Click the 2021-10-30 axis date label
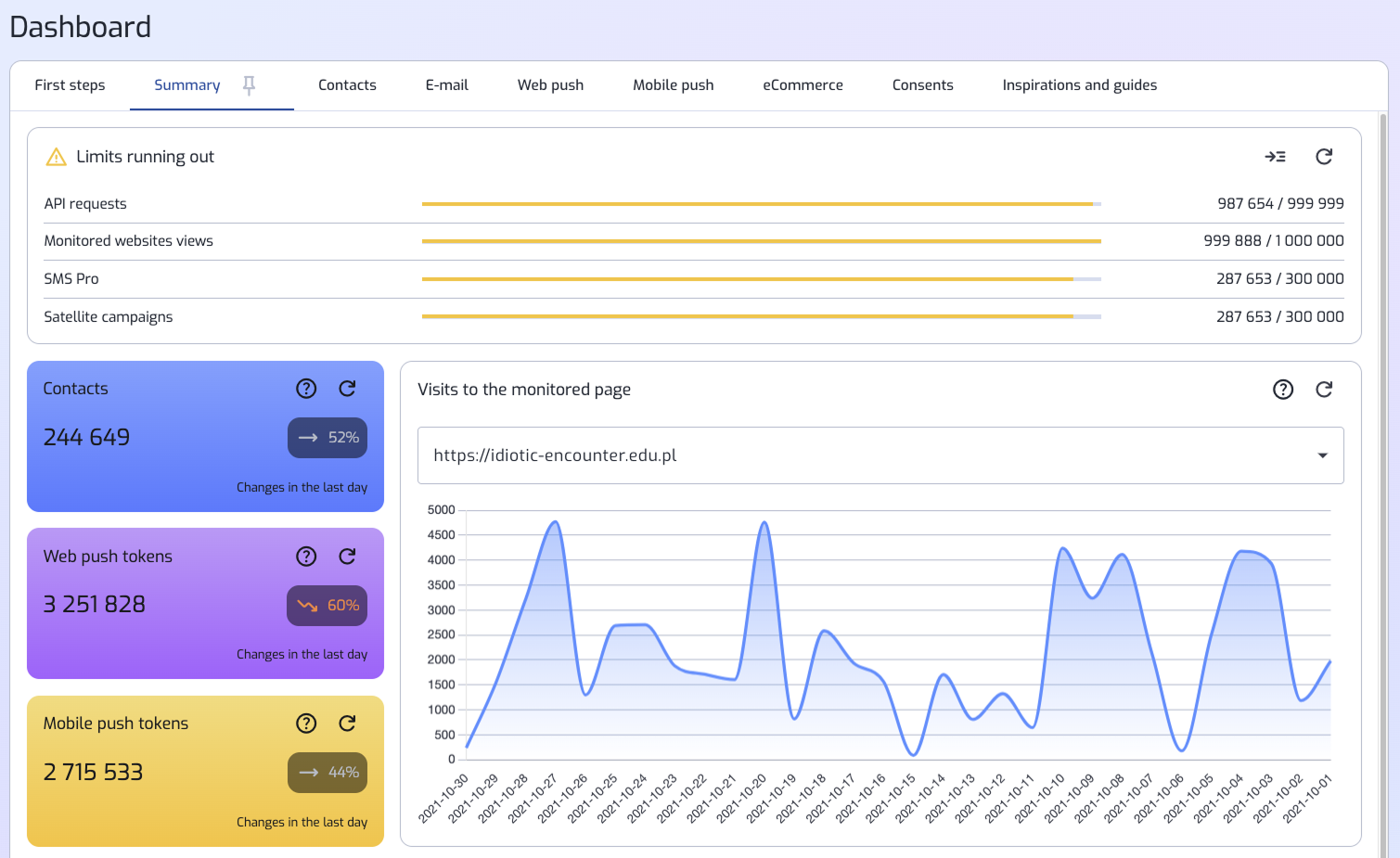 click(444, 798)
